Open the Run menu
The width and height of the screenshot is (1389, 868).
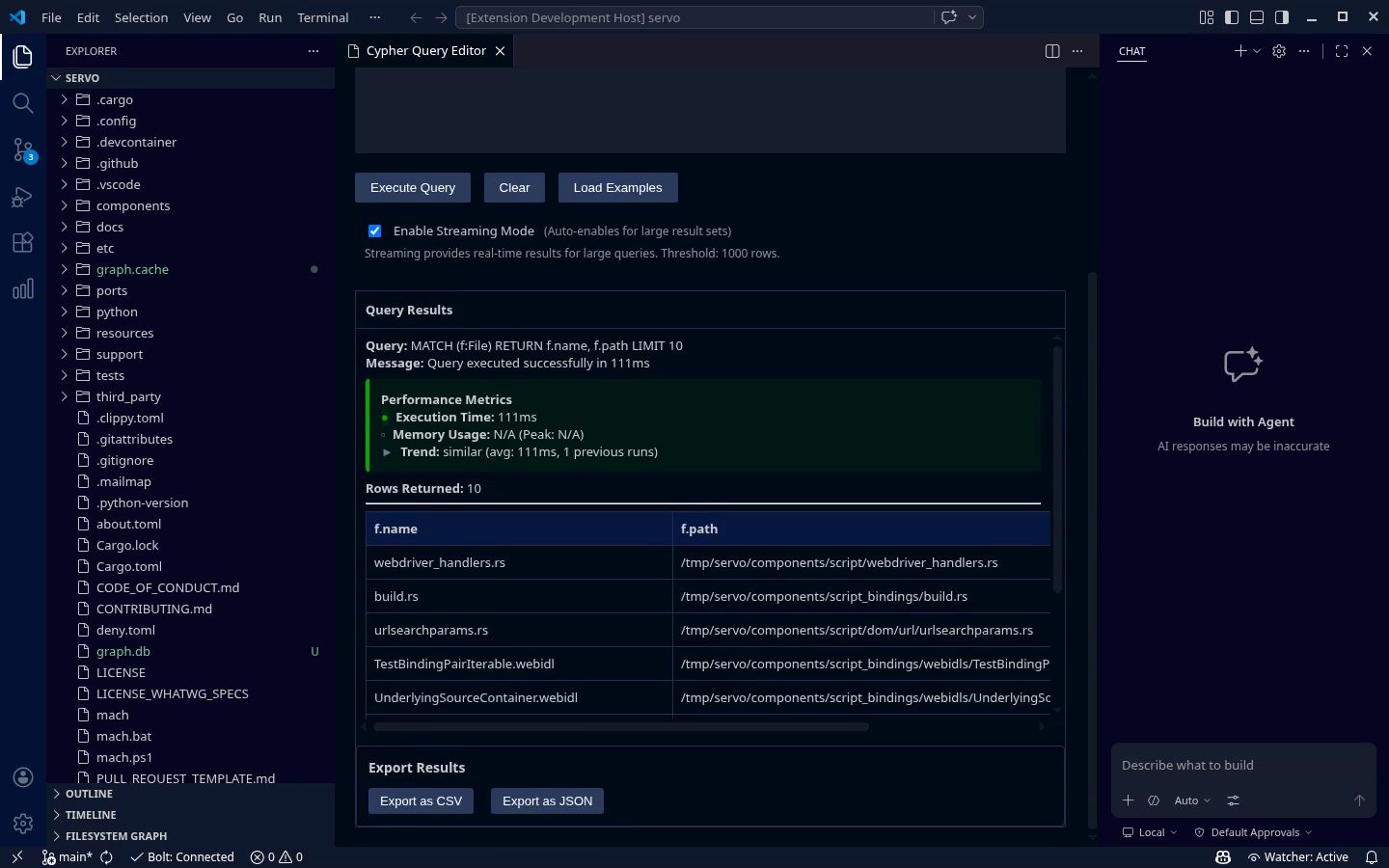tap(270, 17)
